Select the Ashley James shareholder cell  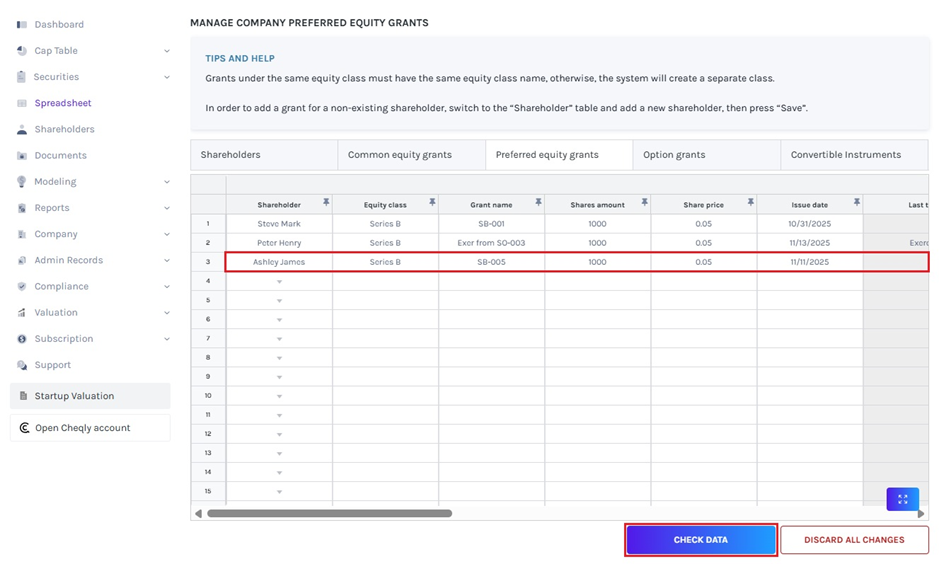(x=279, y=262)
